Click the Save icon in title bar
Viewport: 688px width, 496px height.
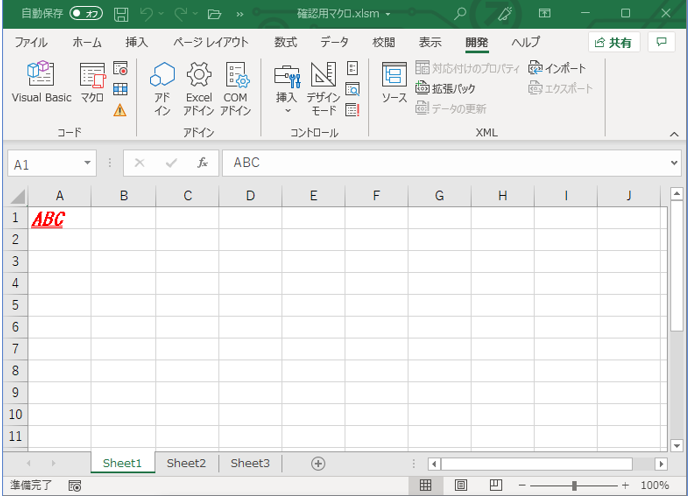(x=121, y=14)
